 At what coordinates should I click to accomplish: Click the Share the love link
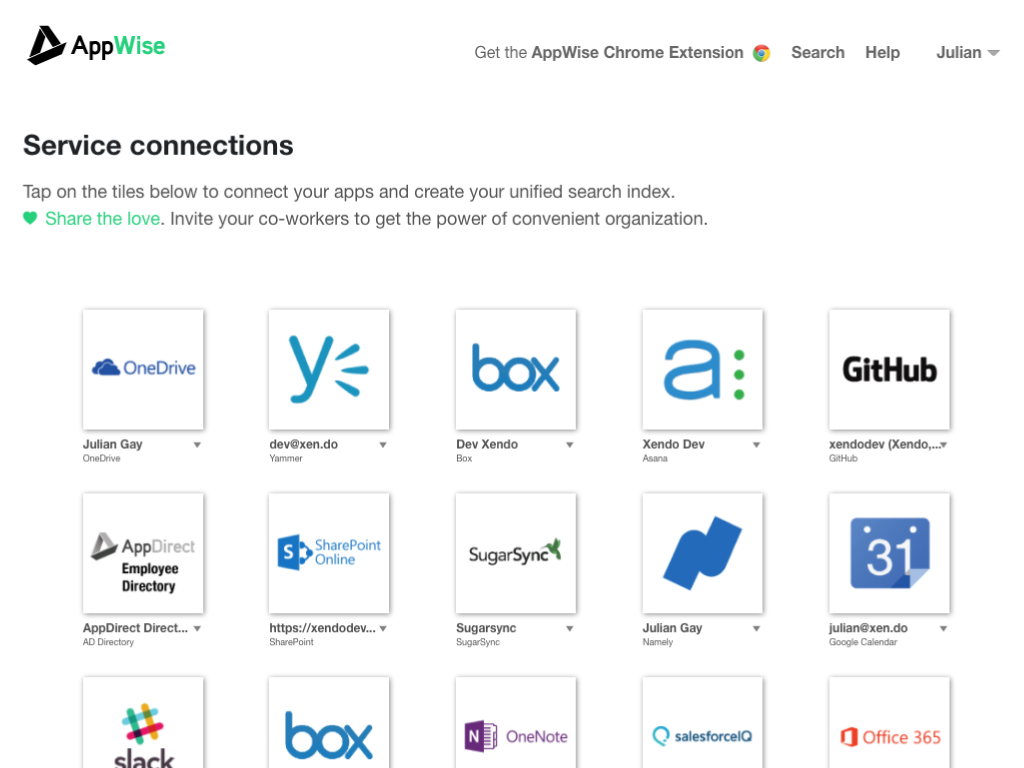click(x=102, y=219)
